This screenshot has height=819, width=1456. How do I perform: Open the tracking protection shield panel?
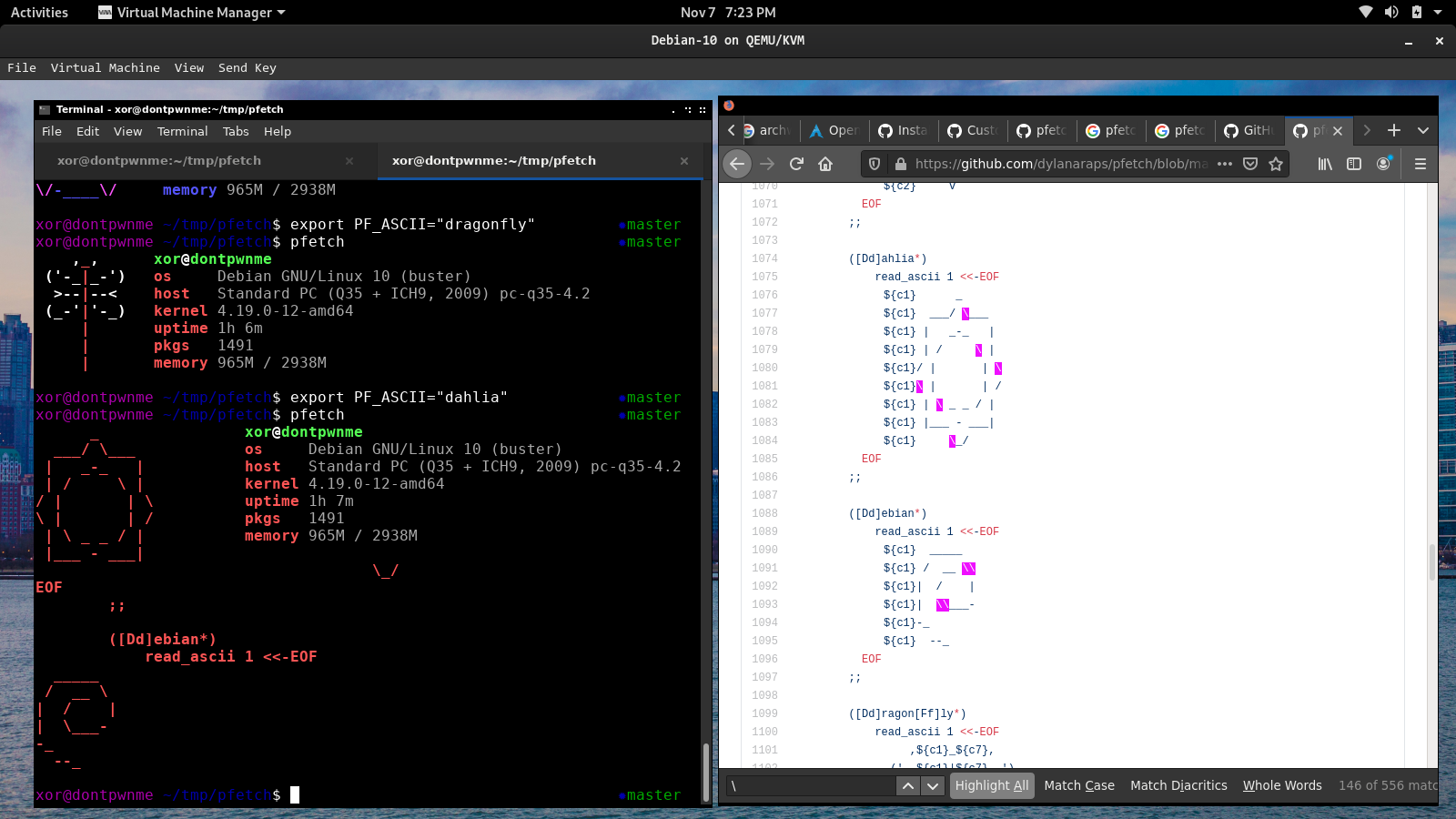[874, 165]
